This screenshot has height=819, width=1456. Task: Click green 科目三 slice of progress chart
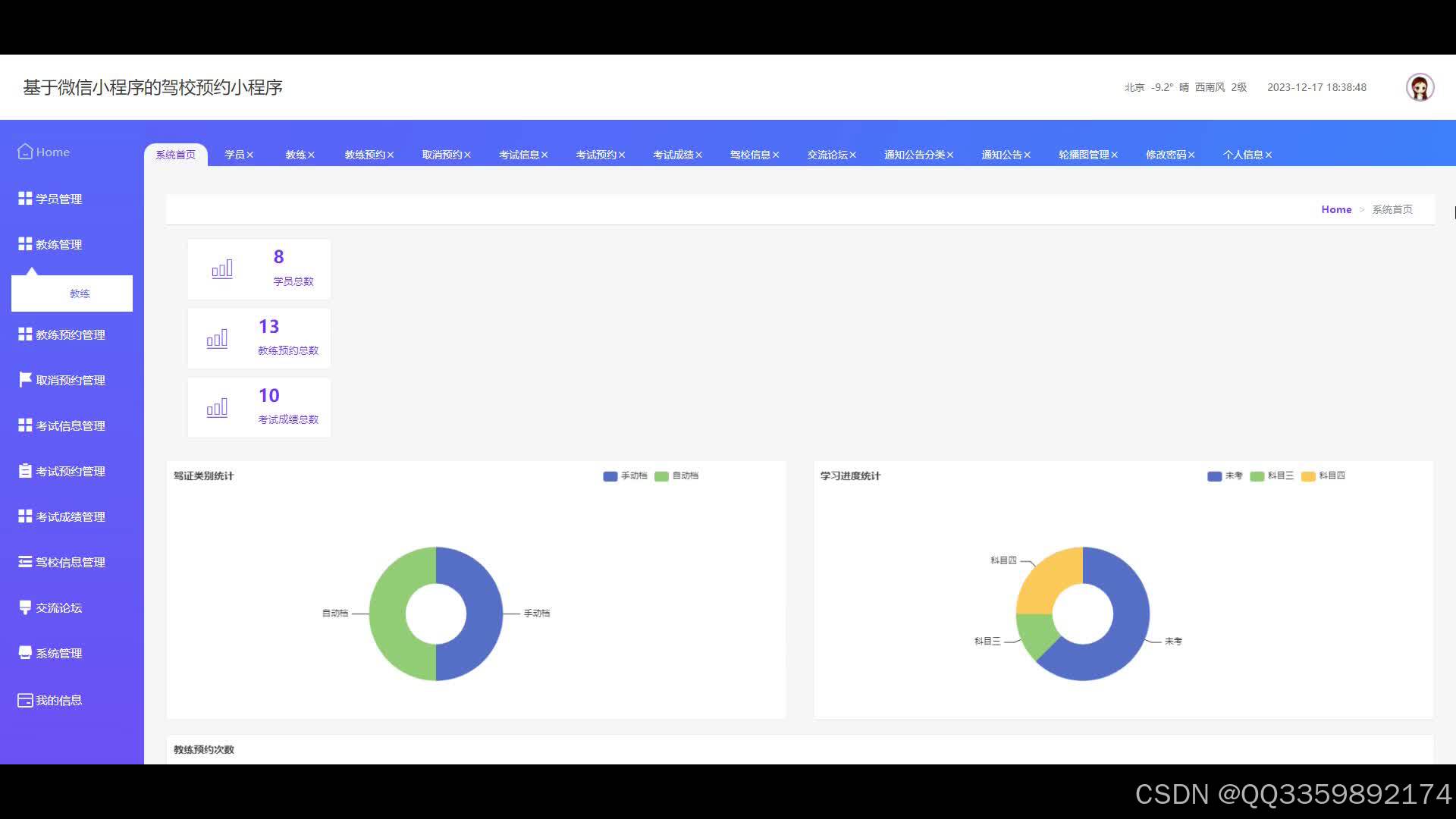click(1038, 632)
